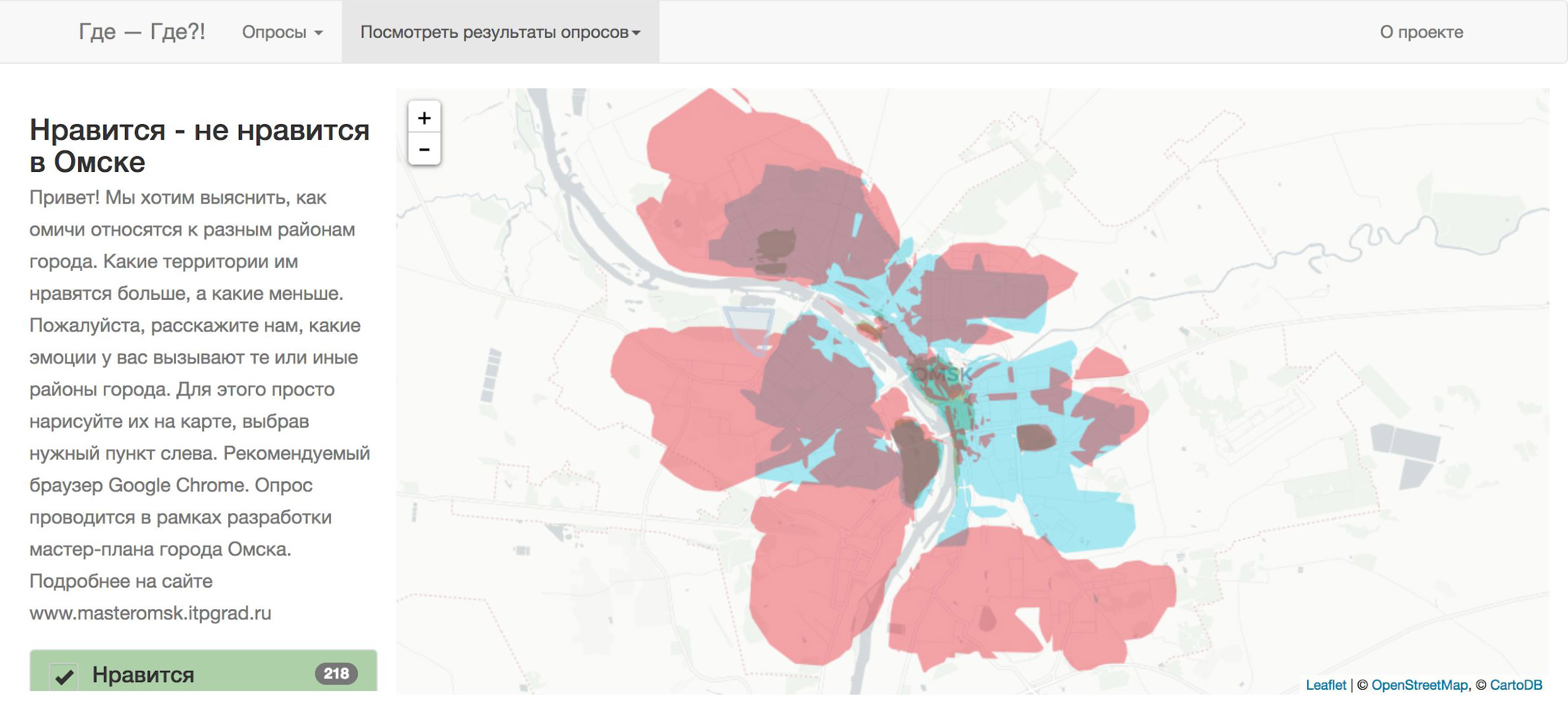Open the Опросы dropdown menu
The height and width of the screenshot is (708, 1568).
(x=282, y=32)
